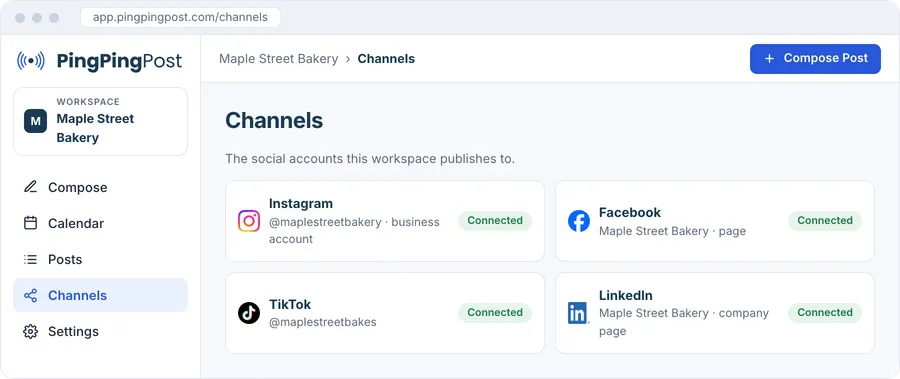Click the Compose Post button
This screenshot has width=900, height=379.
[815, 59]
